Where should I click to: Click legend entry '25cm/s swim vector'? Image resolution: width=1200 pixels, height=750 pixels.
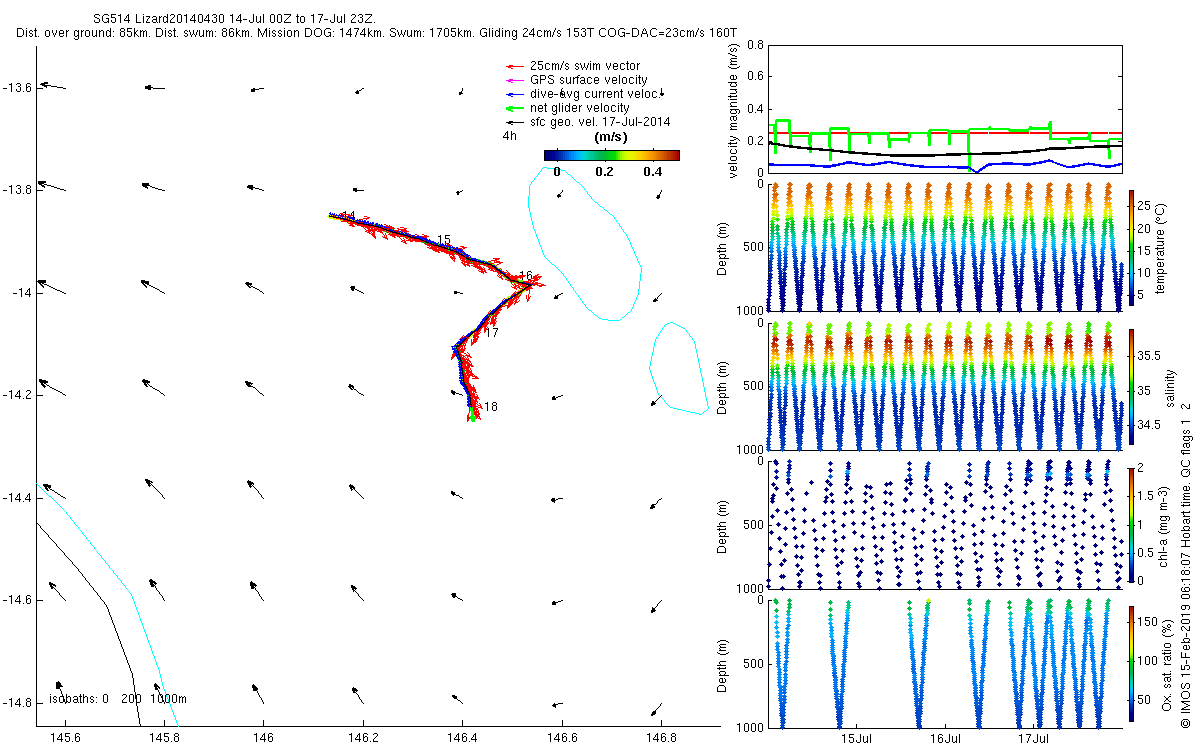click(x=585, y=66)
